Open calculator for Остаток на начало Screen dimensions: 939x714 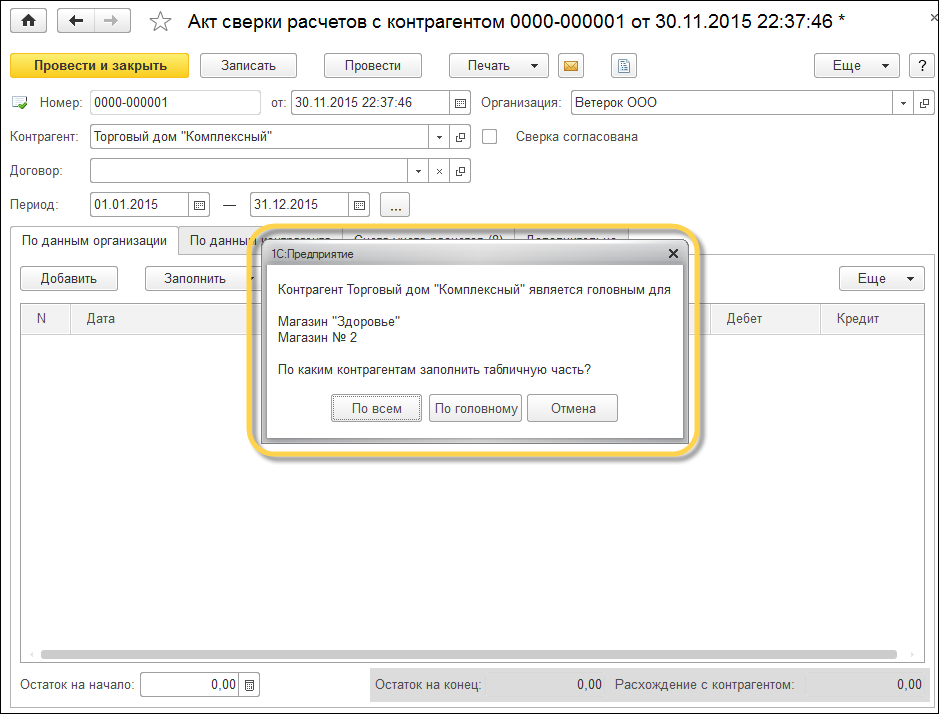click(249, 685)
